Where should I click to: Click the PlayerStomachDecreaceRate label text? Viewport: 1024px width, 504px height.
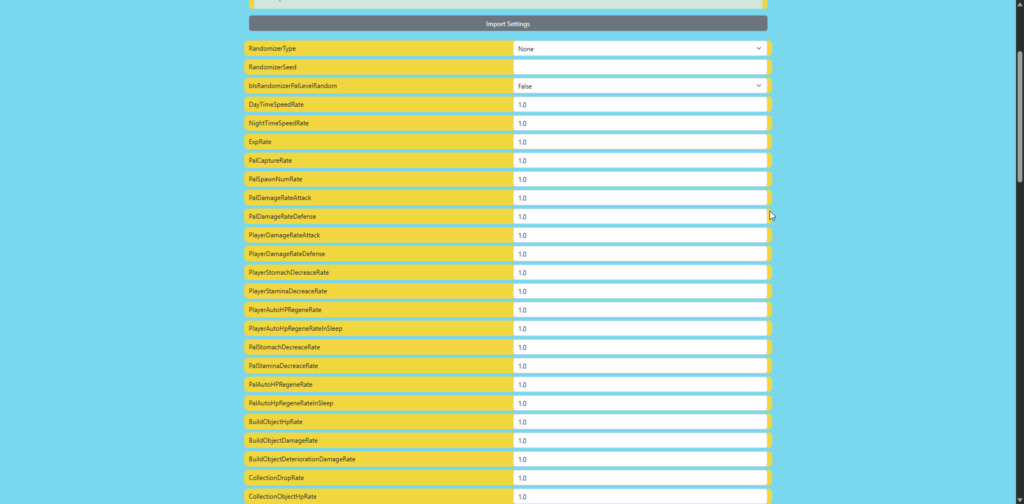click(289, 272)
